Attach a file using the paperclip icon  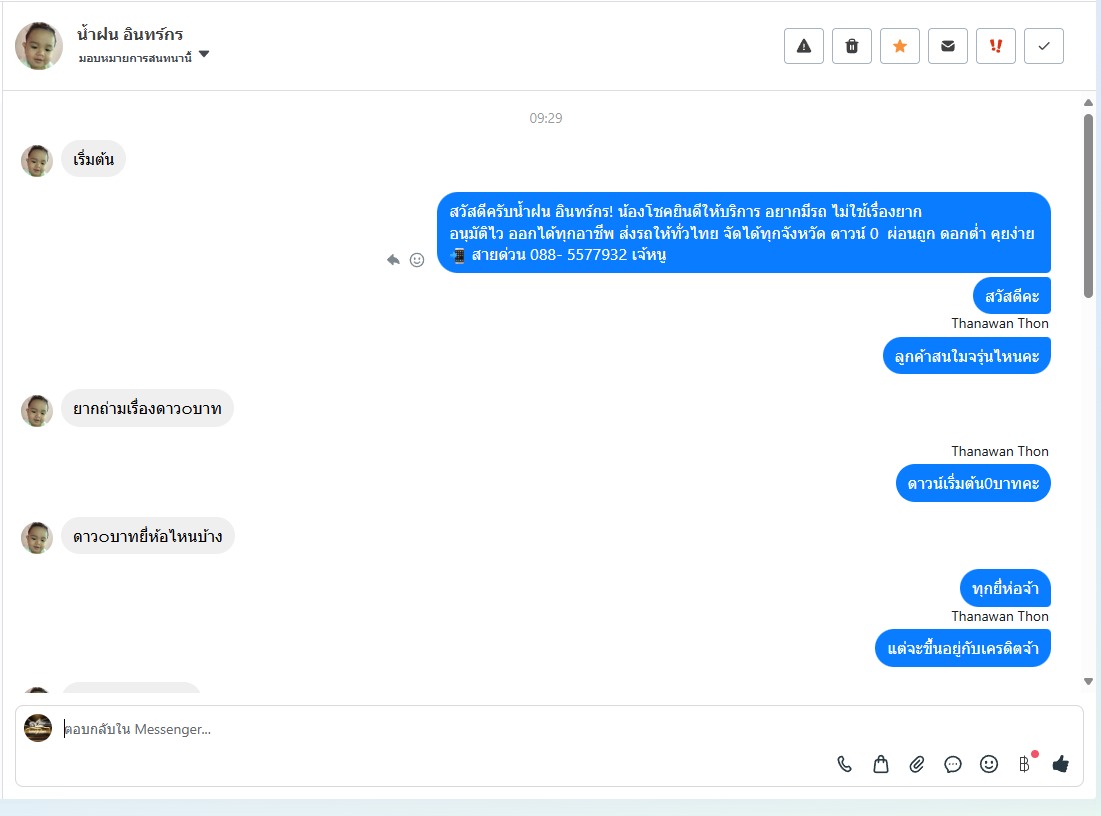(916, 764)
